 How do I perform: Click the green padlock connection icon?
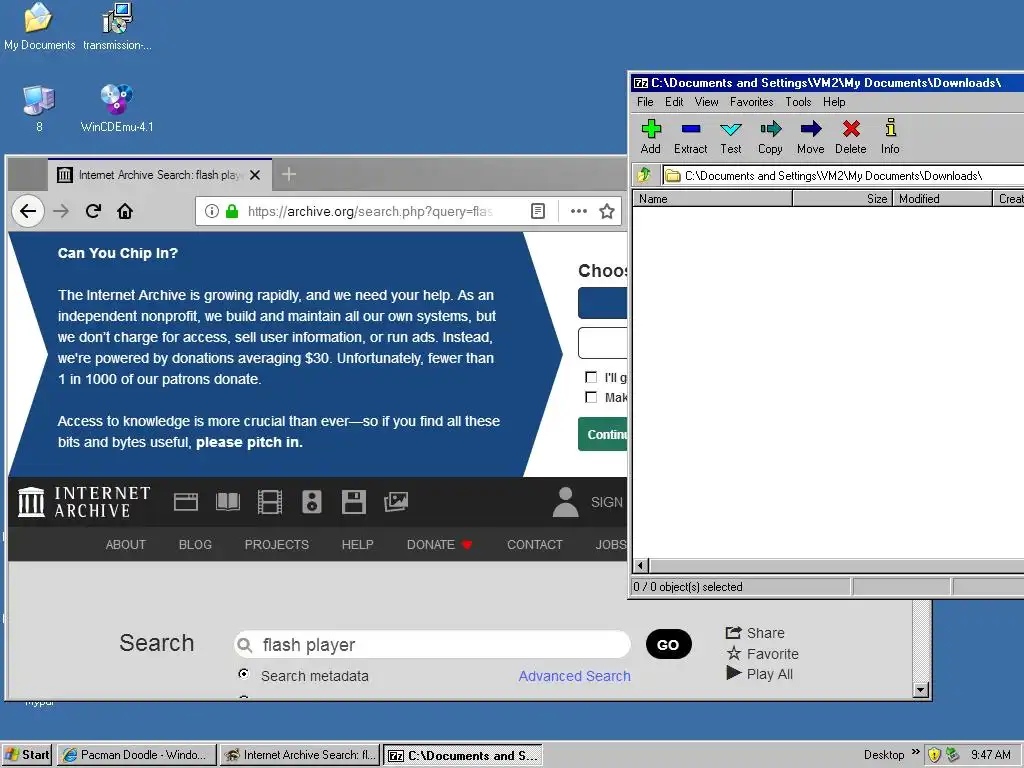tap(231, 211)
